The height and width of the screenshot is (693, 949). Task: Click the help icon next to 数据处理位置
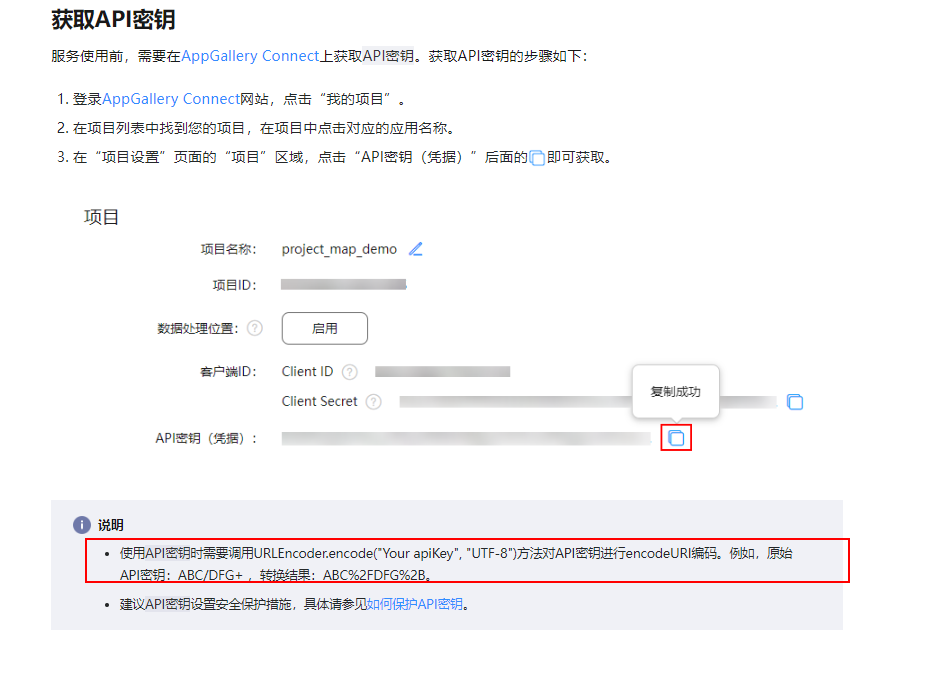(x=255, y=328)
